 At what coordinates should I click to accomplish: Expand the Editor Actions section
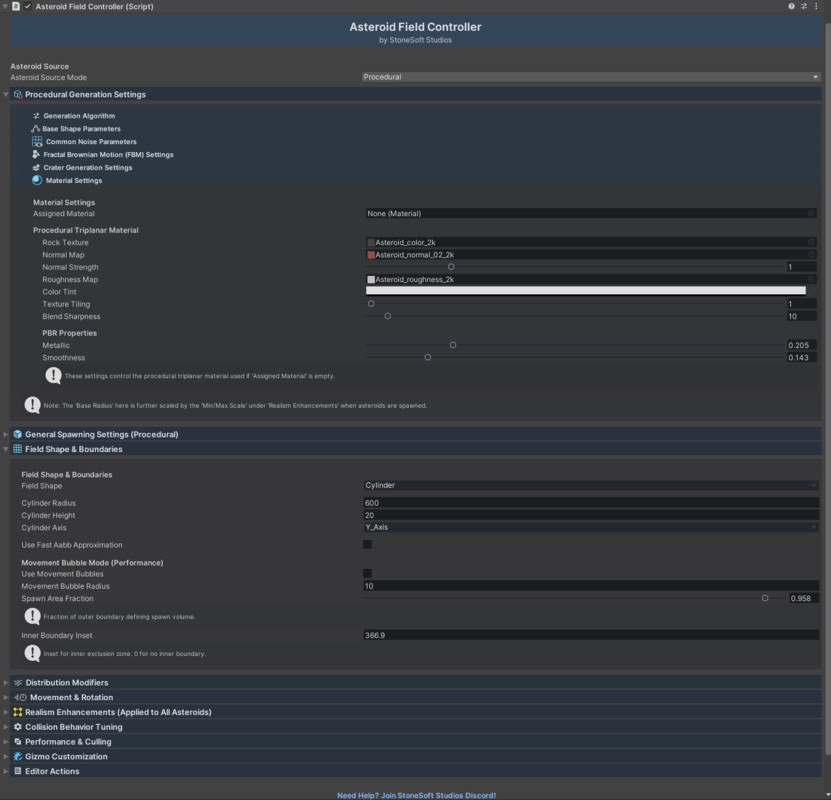tap(6, 771)
